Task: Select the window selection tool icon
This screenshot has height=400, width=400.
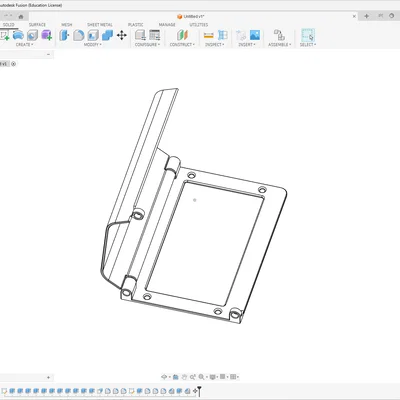Action: [x=308, y=35]
